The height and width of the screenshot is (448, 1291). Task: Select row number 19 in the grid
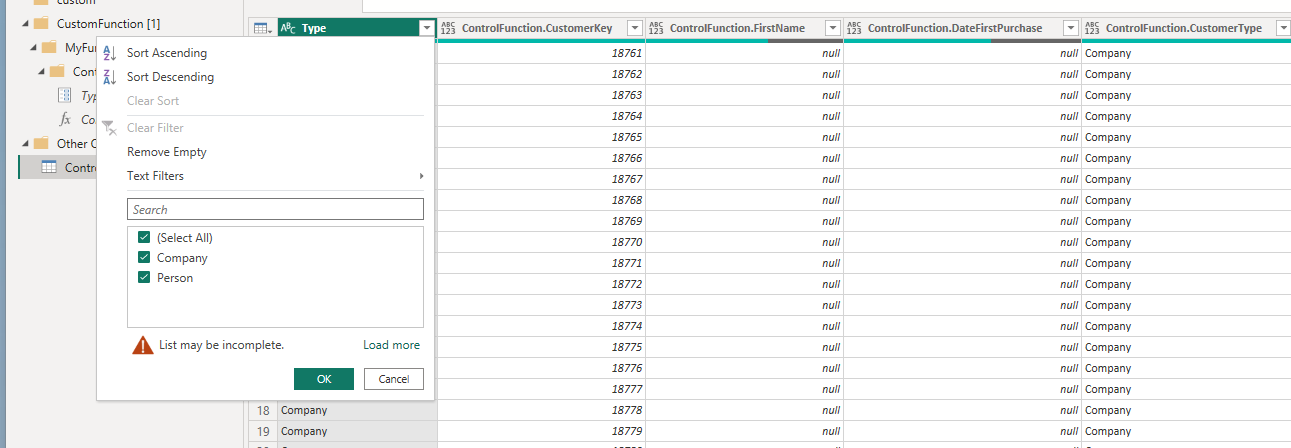point(263,431)
